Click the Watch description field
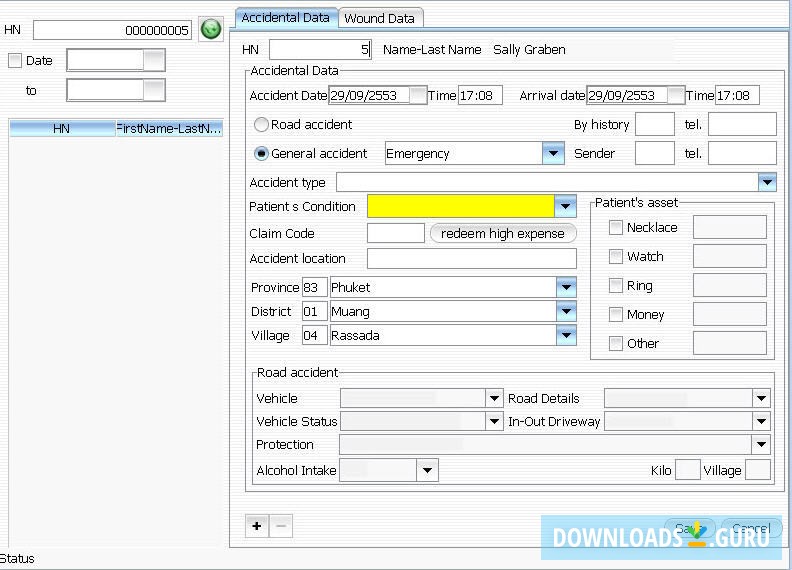 pyautogui.click(x=730, y=256)
